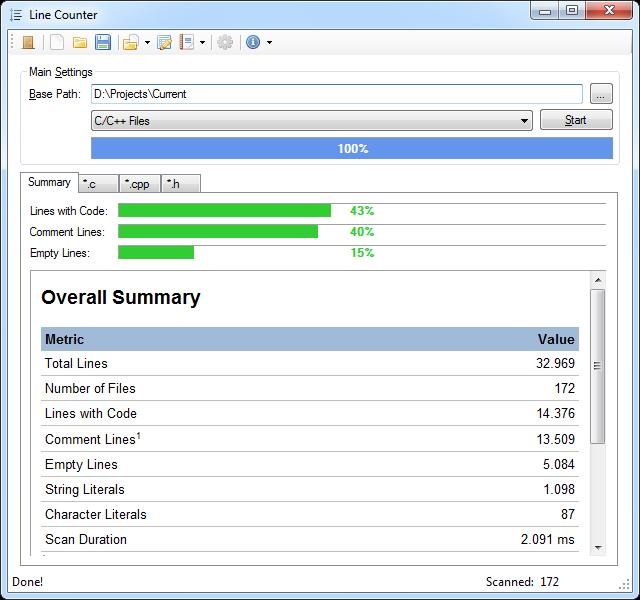Open a project with the folder icon

80,42
